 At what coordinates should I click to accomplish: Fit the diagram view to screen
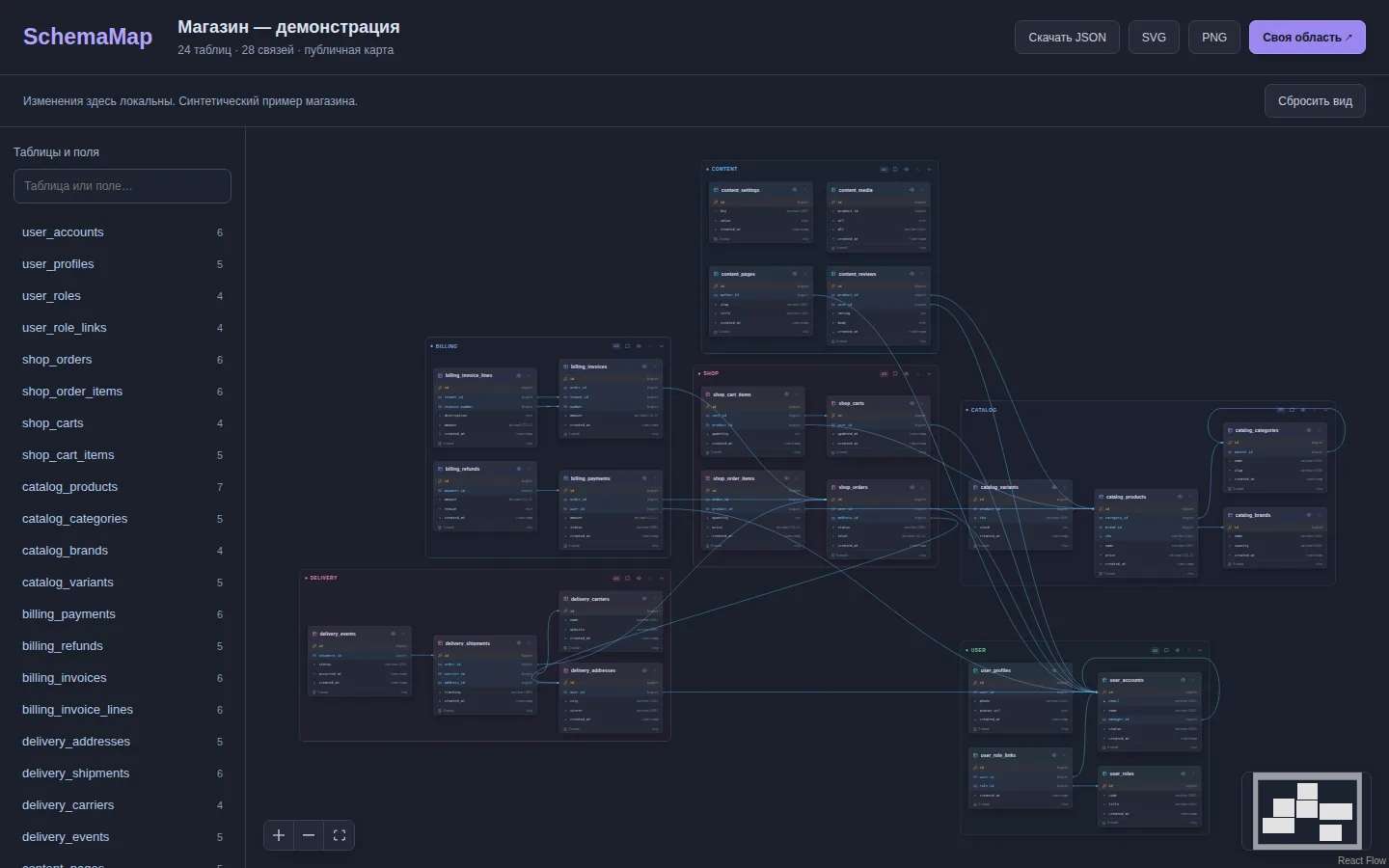[x=340, y=835]
